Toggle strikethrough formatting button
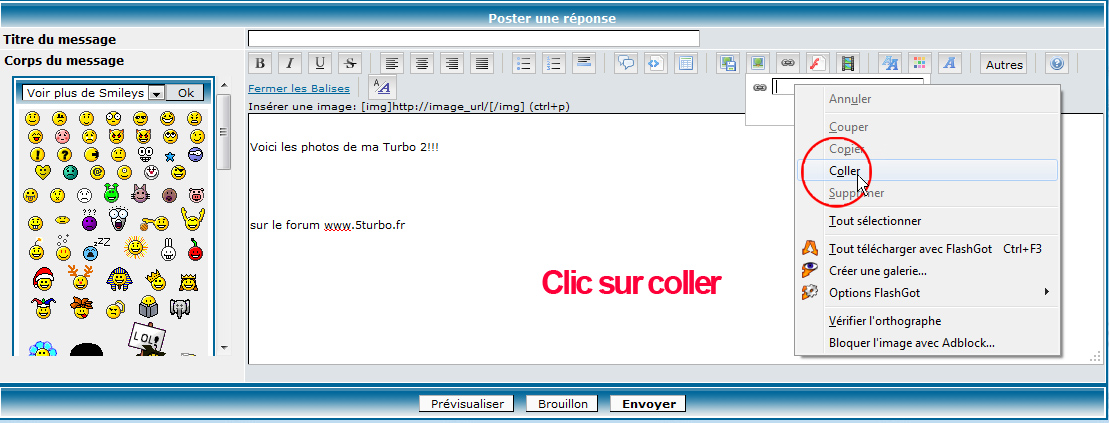Screen dimensions: 1109x423 point(349,63)
